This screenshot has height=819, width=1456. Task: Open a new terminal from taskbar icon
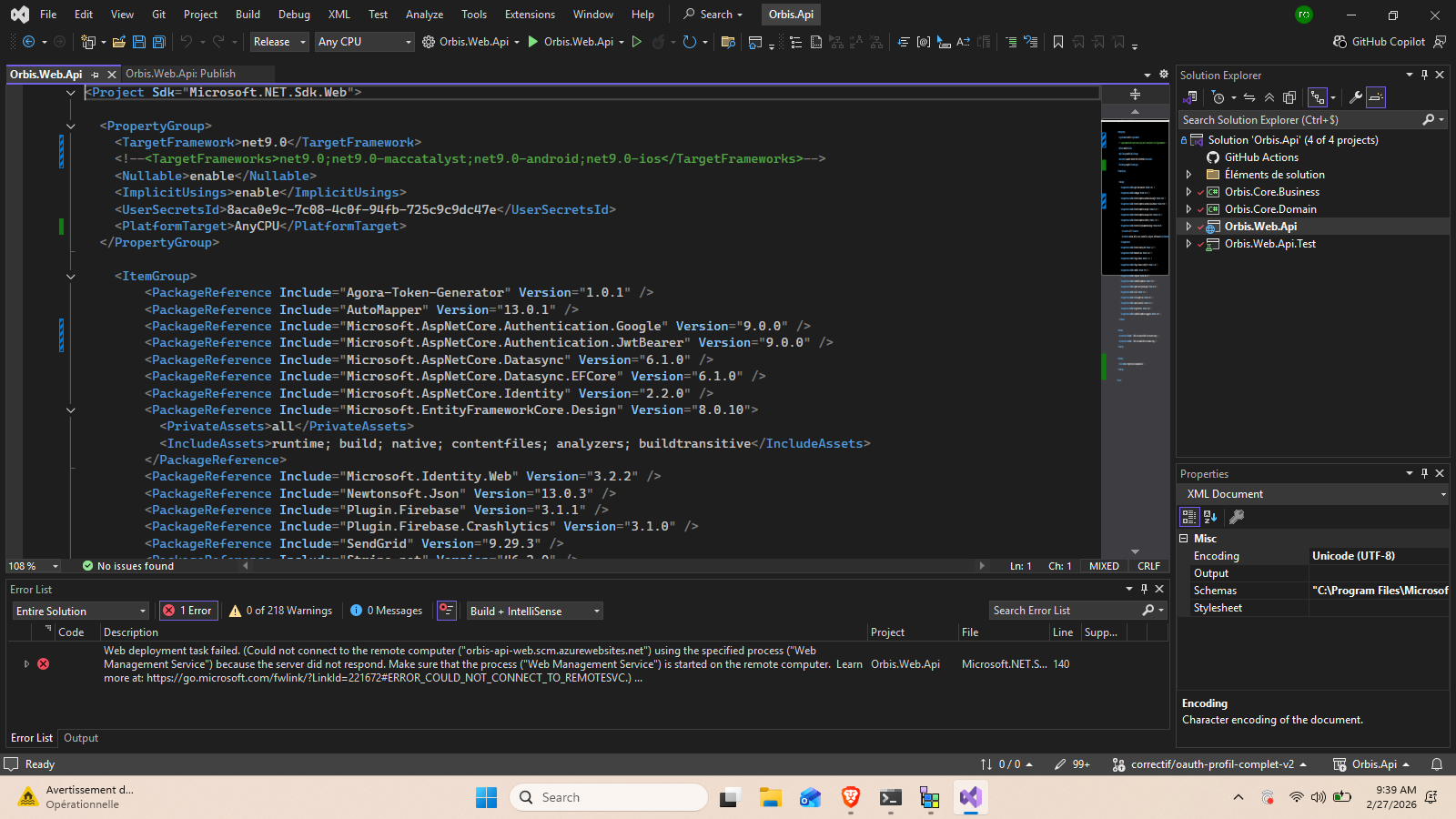pyautogui.click(x=890, y=797)
